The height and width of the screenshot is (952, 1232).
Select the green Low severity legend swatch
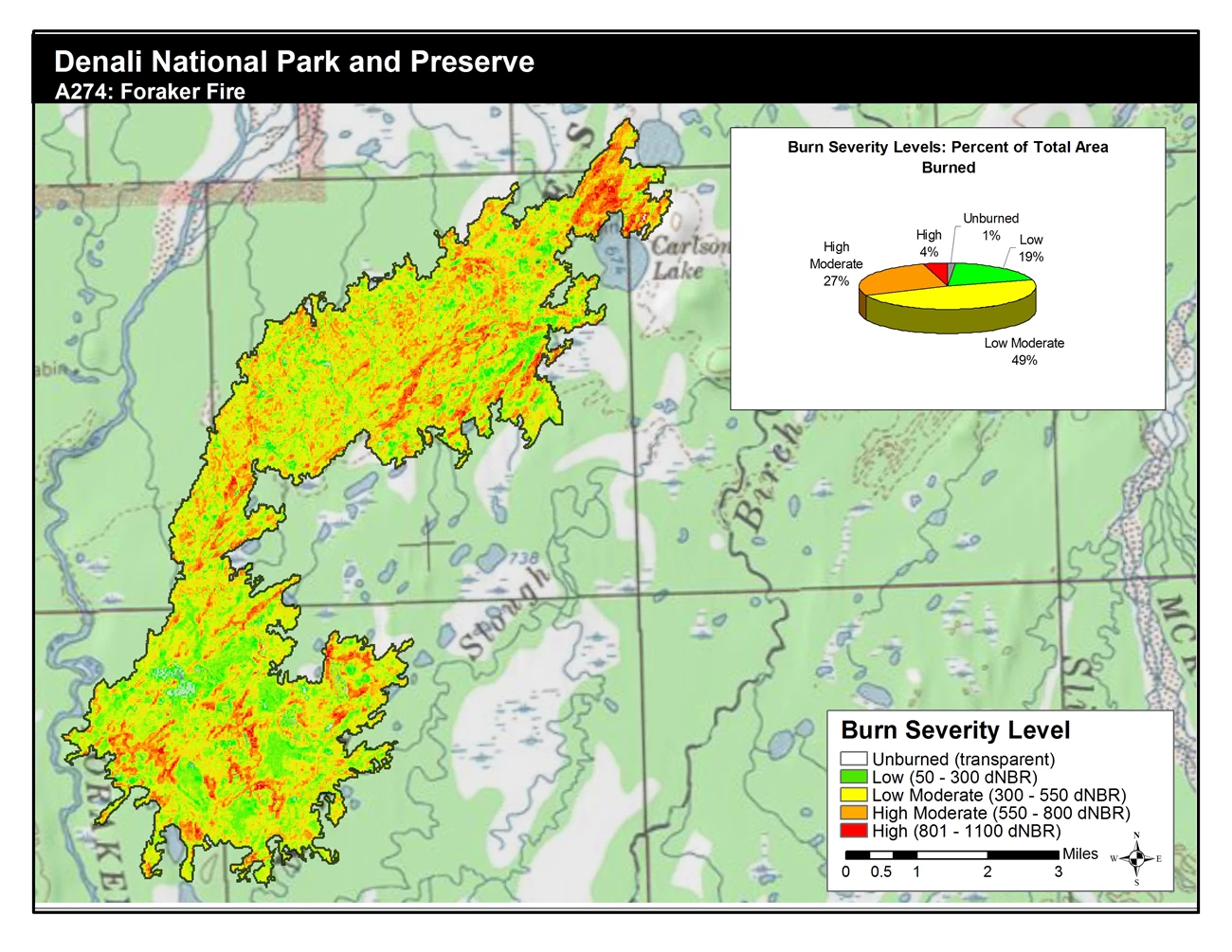pos(853,777)
